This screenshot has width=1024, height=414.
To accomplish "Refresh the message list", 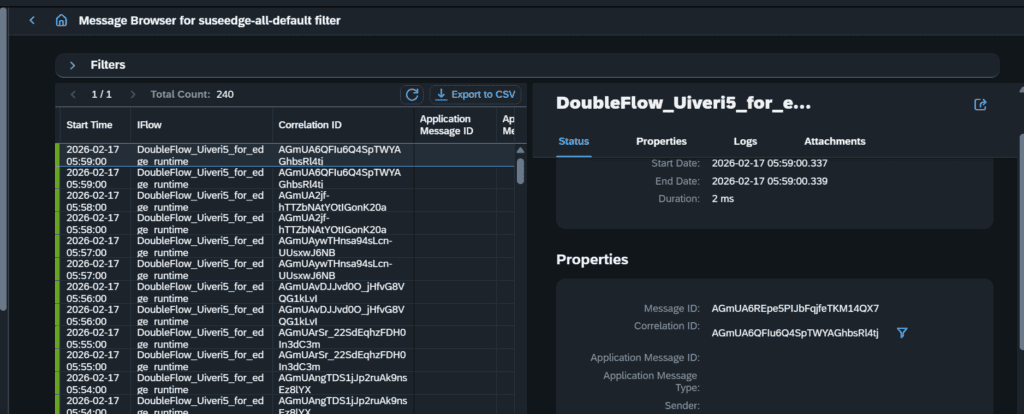I will click(412, 95).
